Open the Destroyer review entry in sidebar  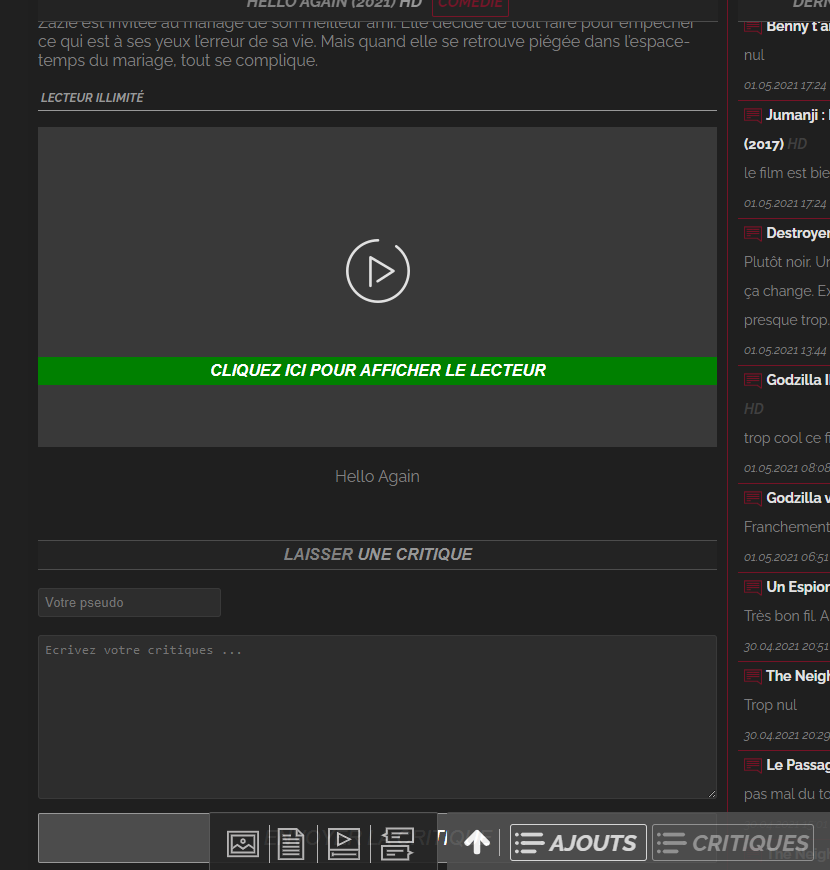[798, 233]
